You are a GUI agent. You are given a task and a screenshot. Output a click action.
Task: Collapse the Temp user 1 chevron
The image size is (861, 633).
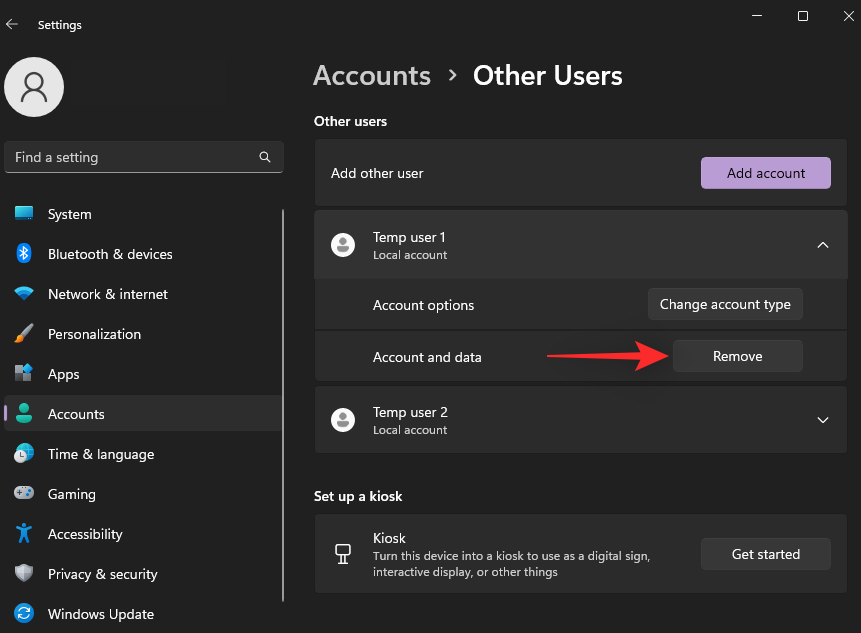coord(823,245)
